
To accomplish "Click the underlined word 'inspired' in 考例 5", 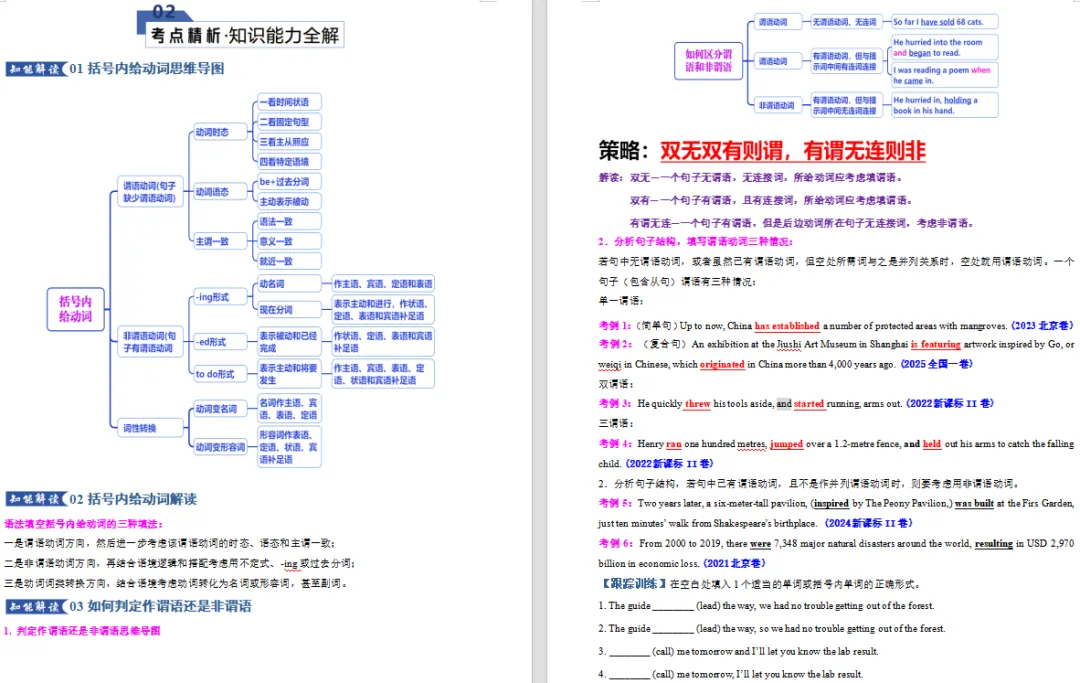I will pos(831,503).
